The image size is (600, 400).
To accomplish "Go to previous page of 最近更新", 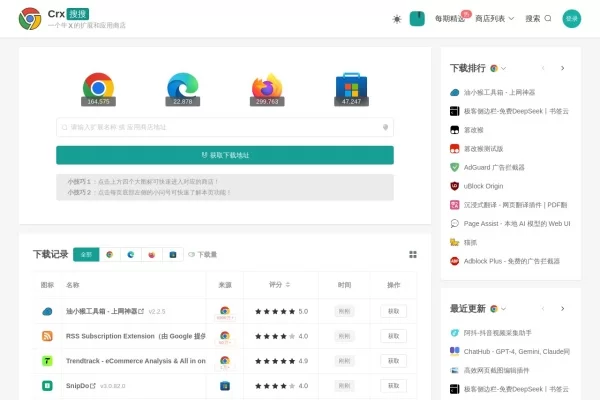I will click(543, 309).
